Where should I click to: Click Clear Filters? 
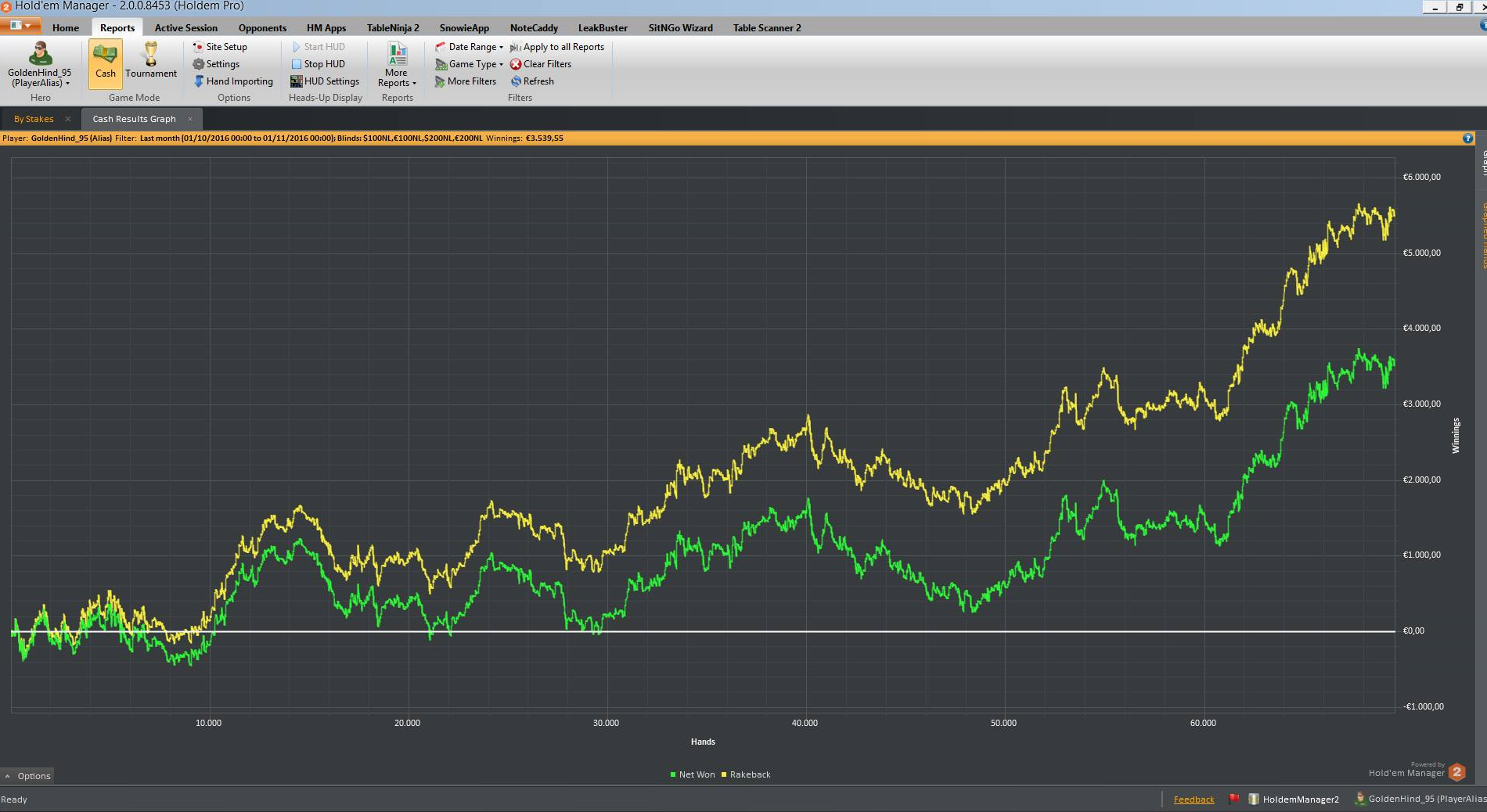coord(541,64)
